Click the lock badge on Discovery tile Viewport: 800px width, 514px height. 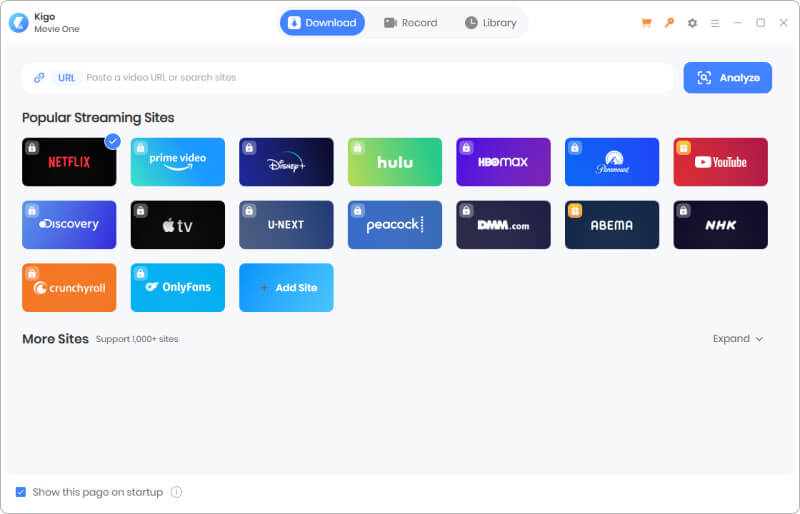click(32, 211)
